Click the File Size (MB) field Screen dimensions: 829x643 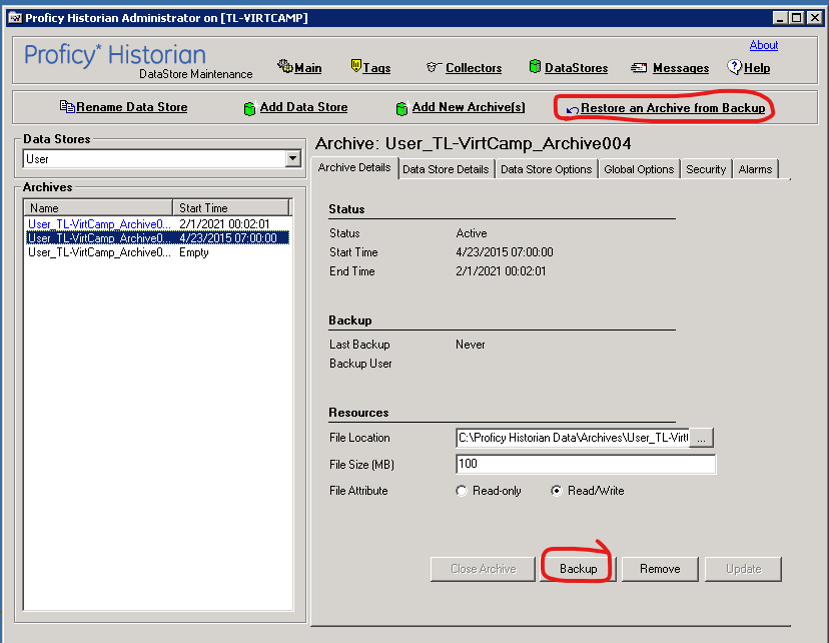586,464
